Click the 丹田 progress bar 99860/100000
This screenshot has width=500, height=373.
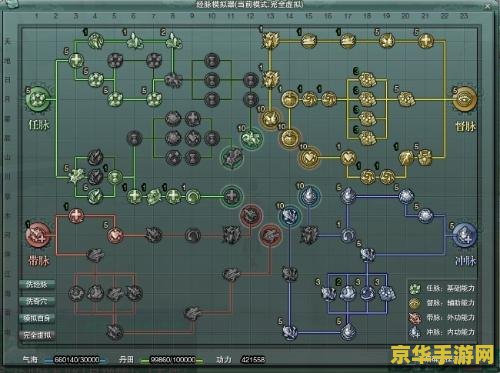[172, 360]
